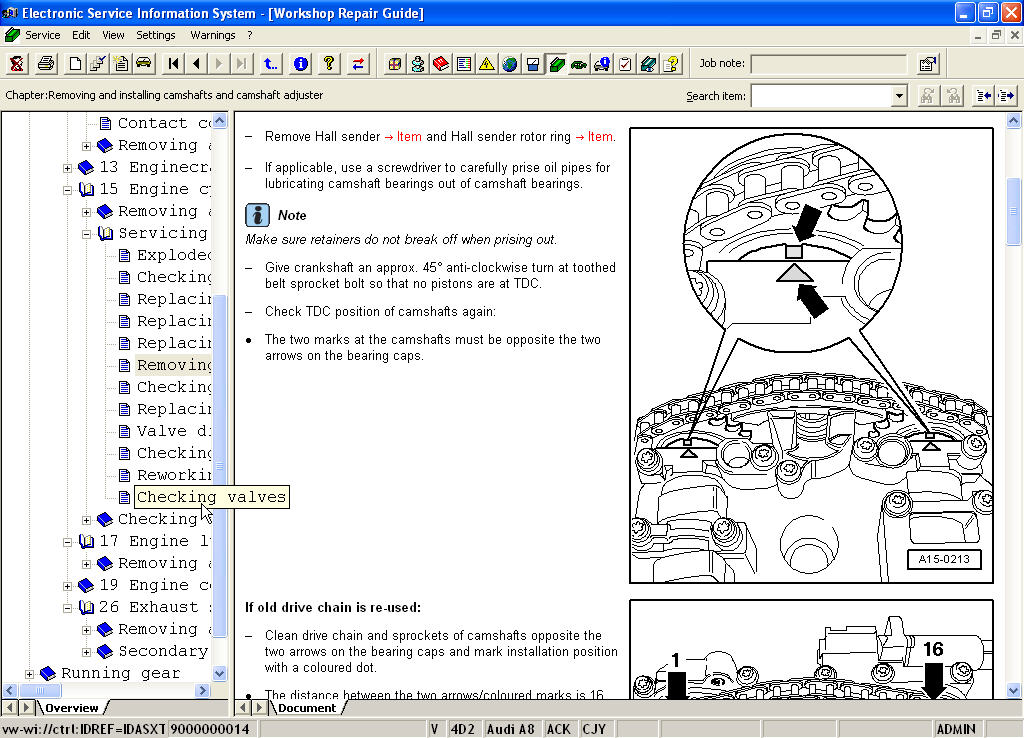Click the yellow question mark help icon
Image resolution: width=1024 pixels, height=738 pixels.
click(x=328, y=64)
